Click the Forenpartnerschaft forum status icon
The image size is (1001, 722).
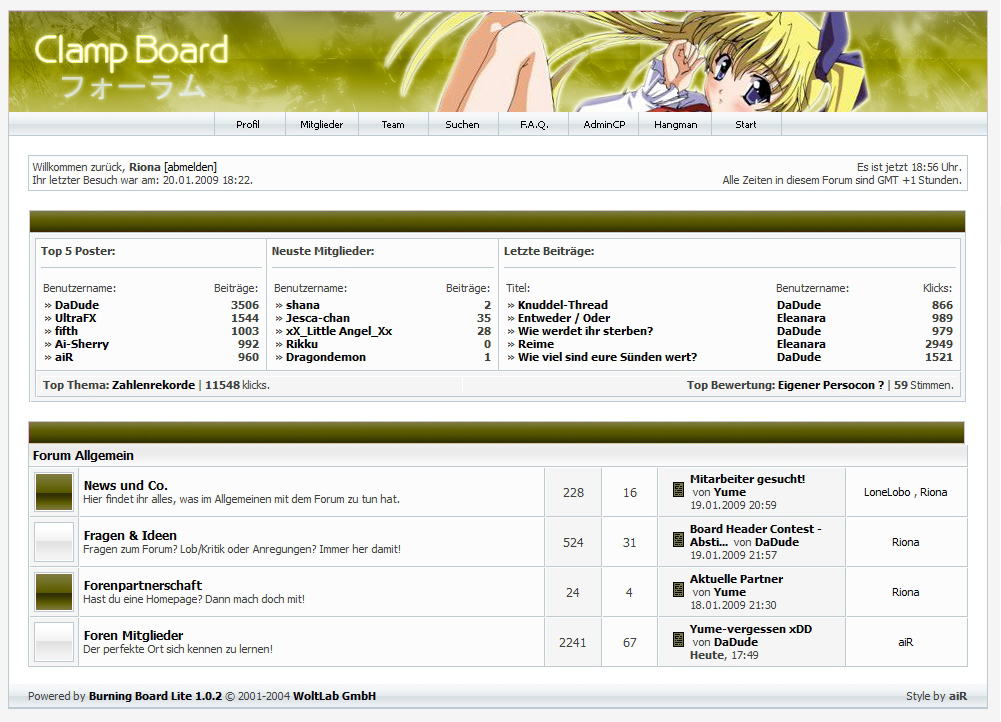pyautogui.click(x=54, y=592)
